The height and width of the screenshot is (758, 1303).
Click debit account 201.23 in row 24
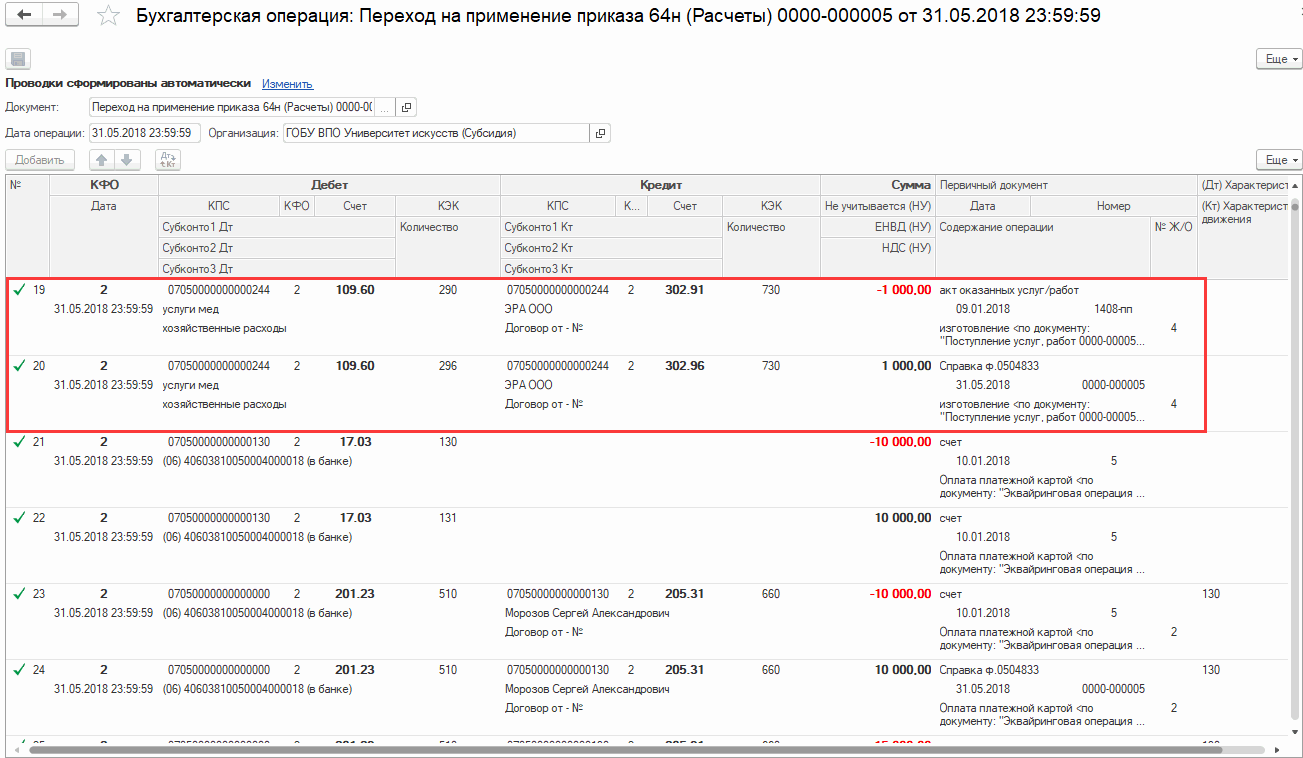(355, 670)
